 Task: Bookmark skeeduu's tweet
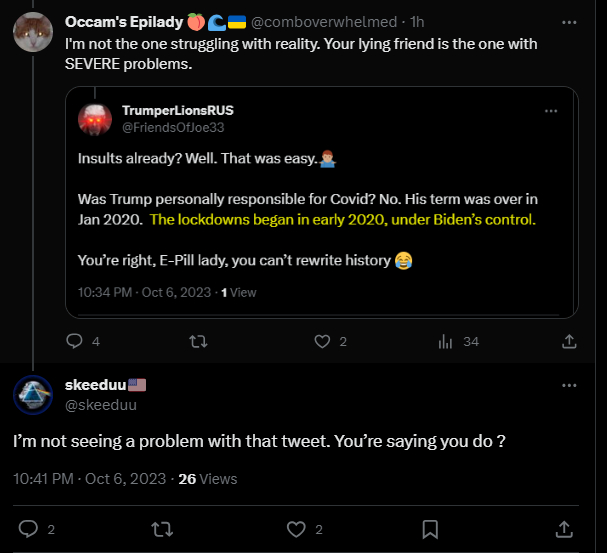430,528
